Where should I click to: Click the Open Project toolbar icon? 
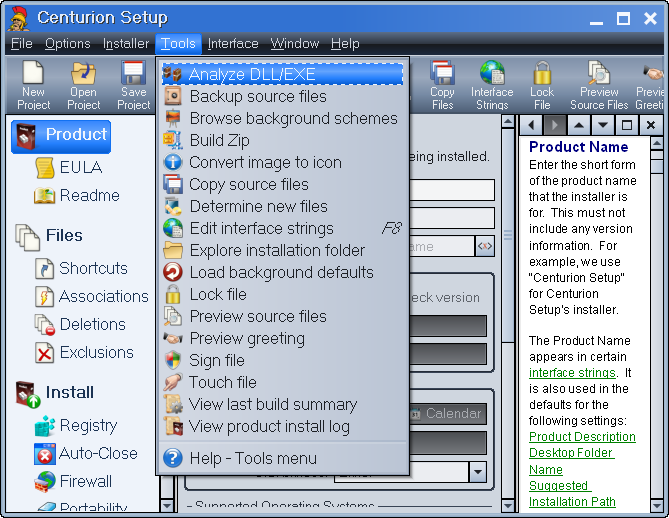click(84, 85)
